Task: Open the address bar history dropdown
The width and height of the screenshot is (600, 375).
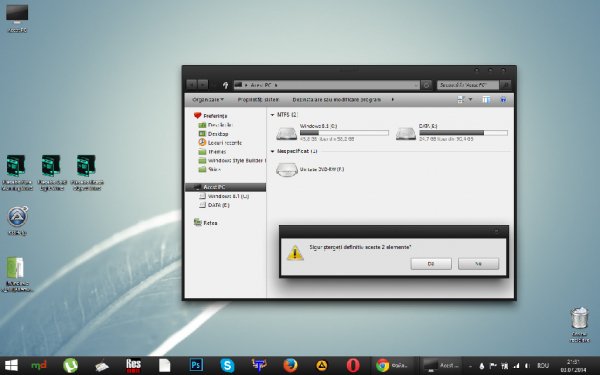Action: click(416, 85)
